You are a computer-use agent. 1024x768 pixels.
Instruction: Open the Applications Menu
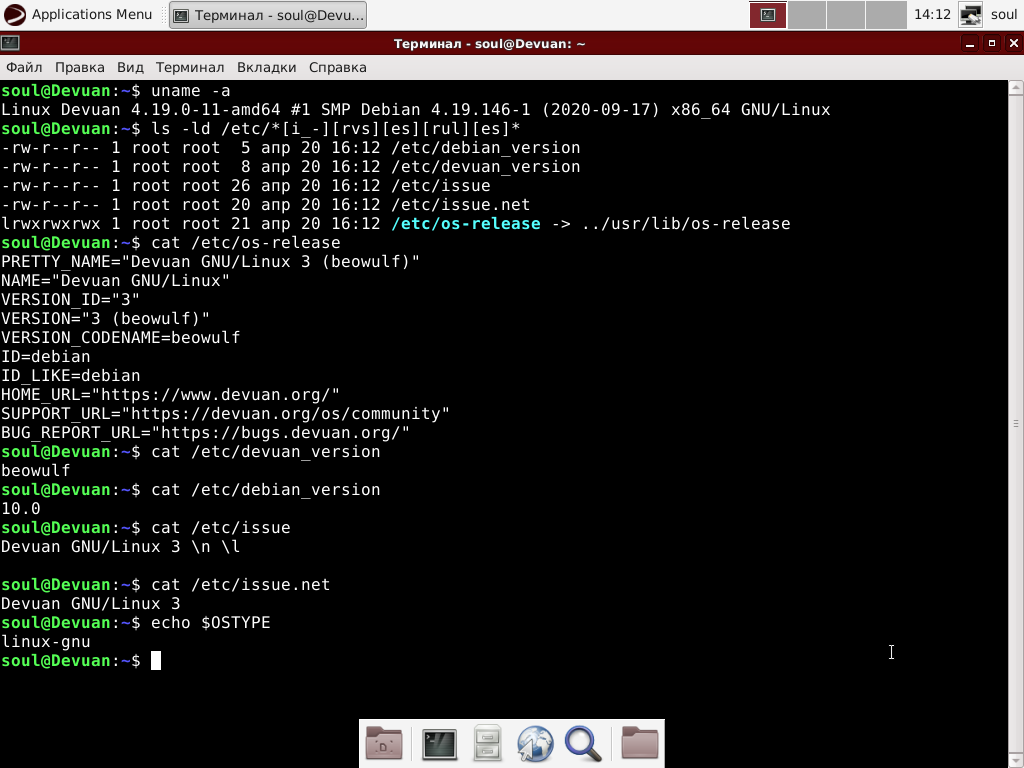78,14
